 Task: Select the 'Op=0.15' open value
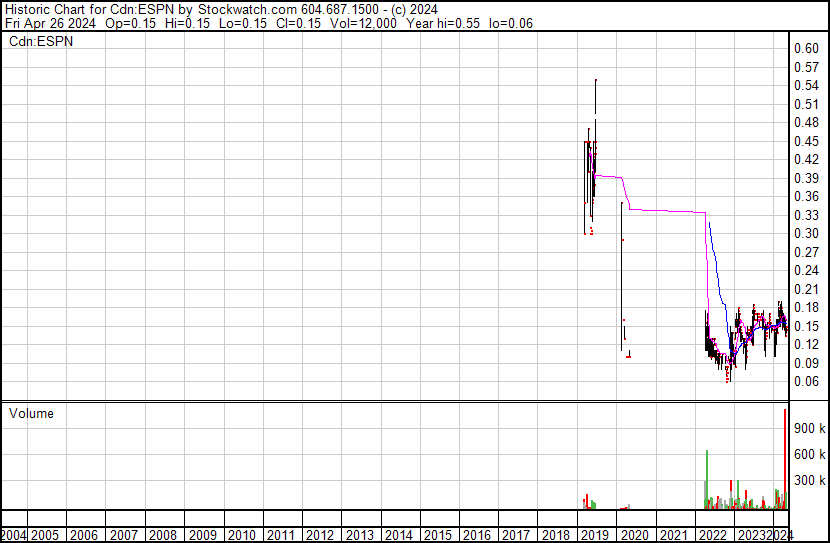[x=130, y=23]
